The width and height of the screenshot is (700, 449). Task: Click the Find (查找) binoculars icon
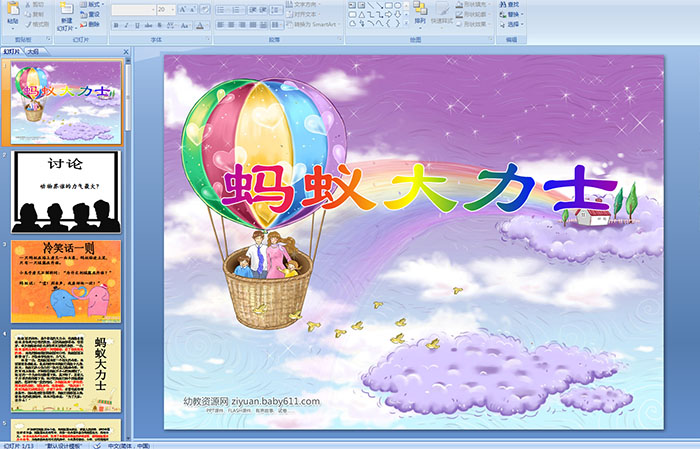click(x=503, y=5)
